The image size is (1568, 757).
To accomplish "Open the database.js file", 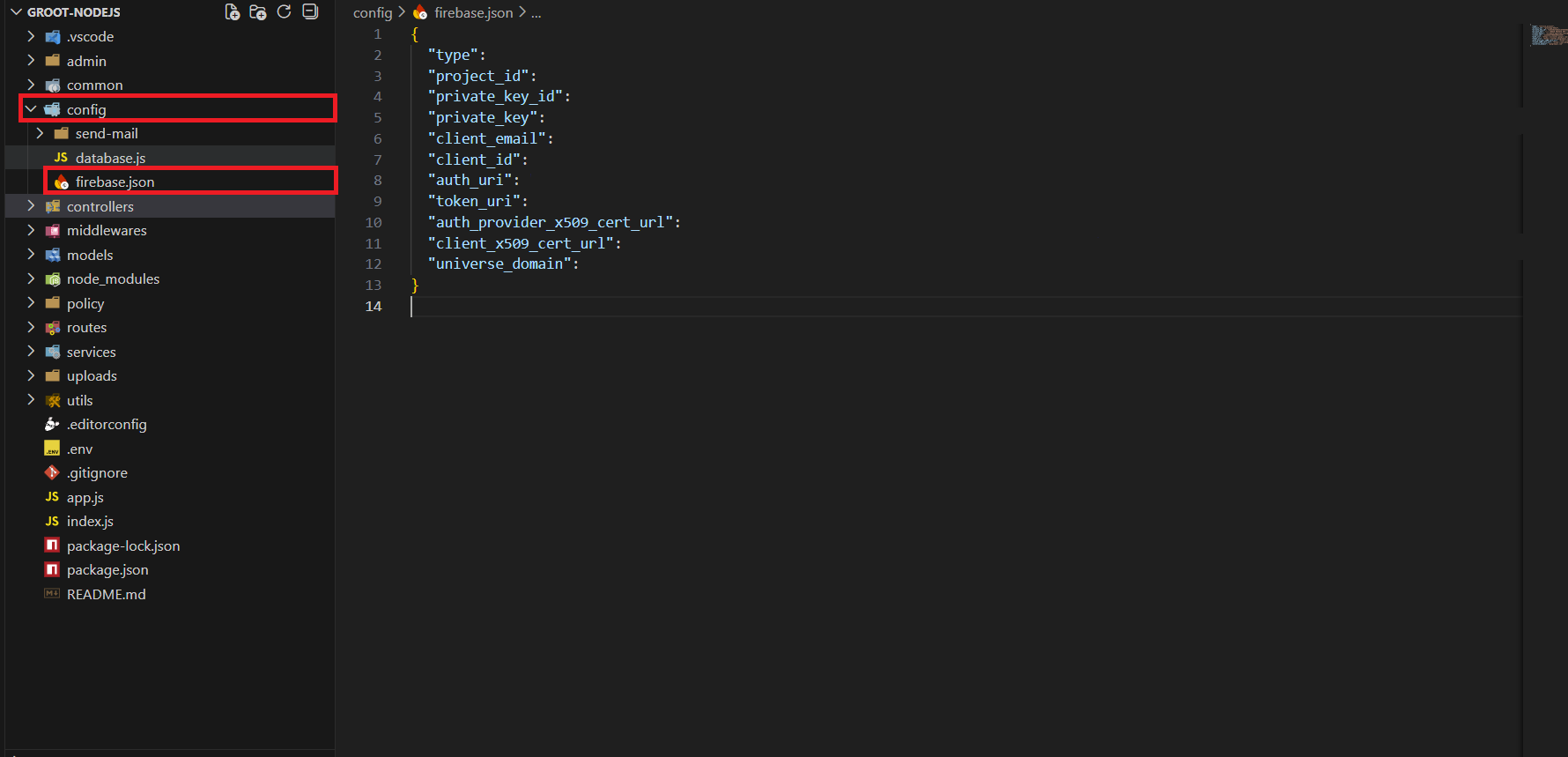I will pos(110,158).
